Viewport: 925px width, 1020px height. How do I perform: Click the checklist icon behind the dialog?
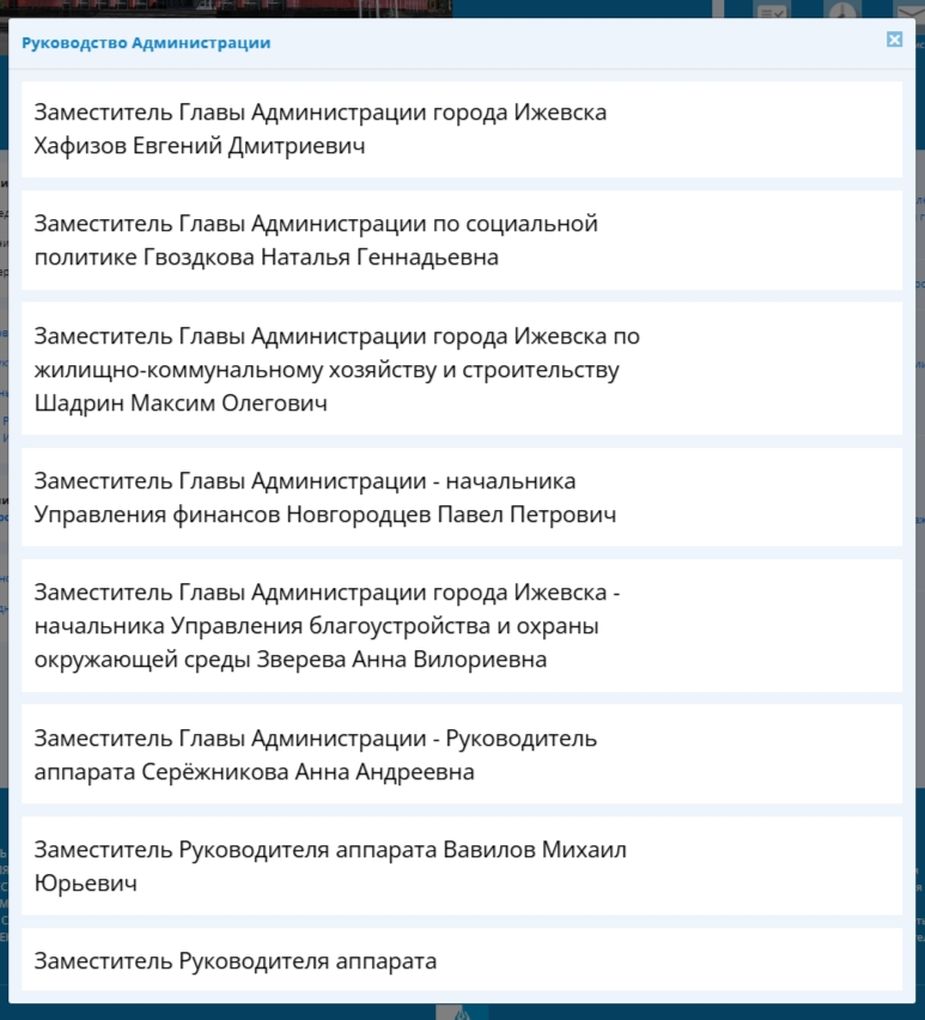772,10
